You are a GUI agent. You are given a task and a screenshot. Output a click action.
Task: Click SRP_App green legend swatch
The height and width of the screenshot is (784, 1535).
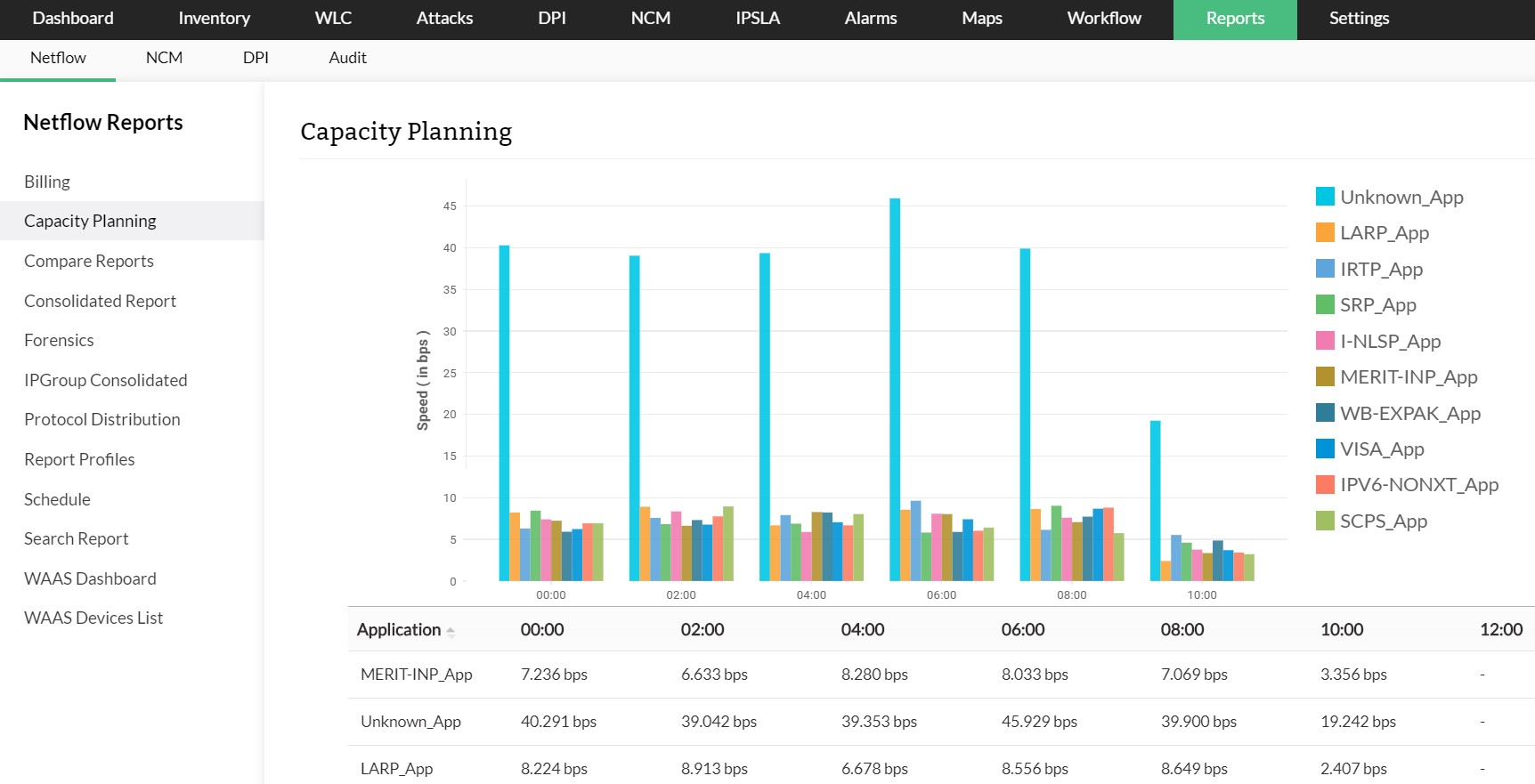click(x=1325, y=305)
